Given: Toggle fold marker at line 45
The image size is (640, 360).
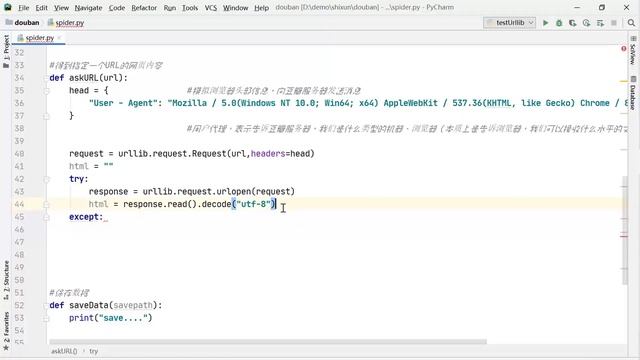Looking at the screenshot, I should pyautogui.click(x=46, y=217).
